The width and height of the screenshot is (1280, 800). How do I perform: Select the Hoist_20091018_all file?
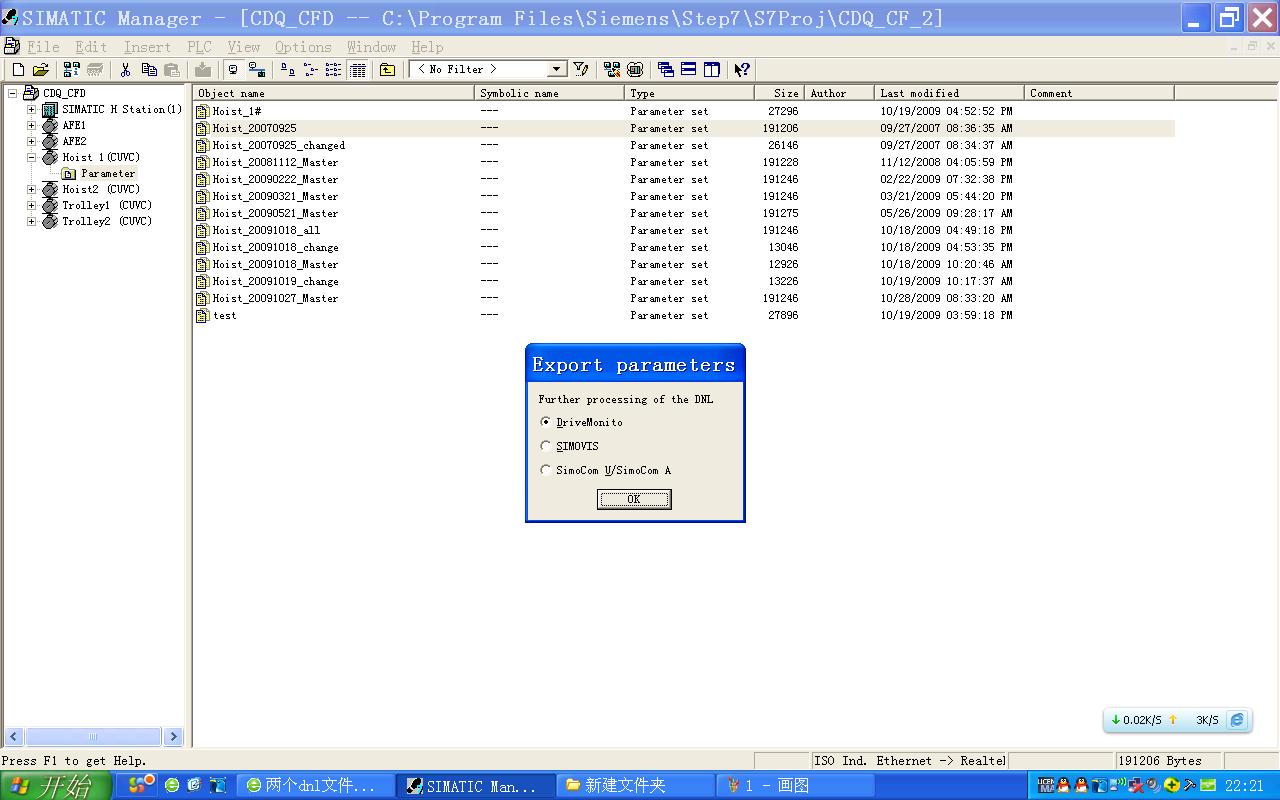(x=266, y=231)
